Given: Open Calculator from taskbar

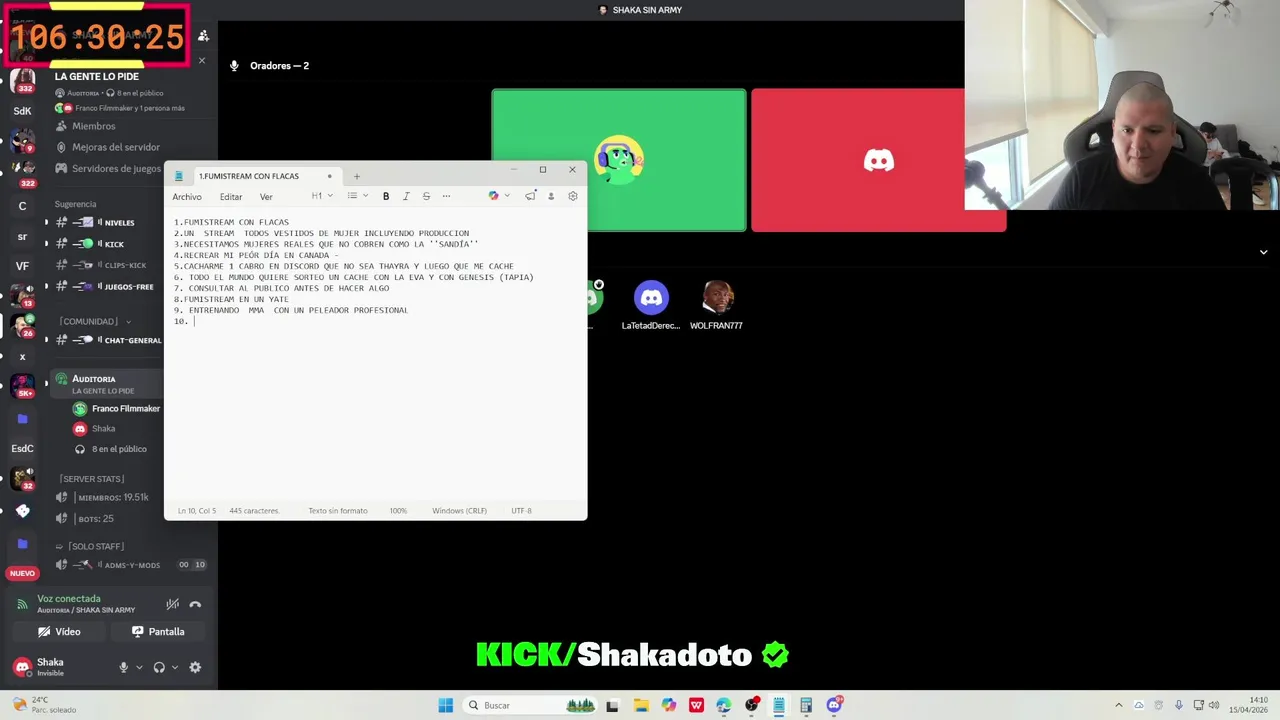Looking at the screenshot, I should point(806,705).
